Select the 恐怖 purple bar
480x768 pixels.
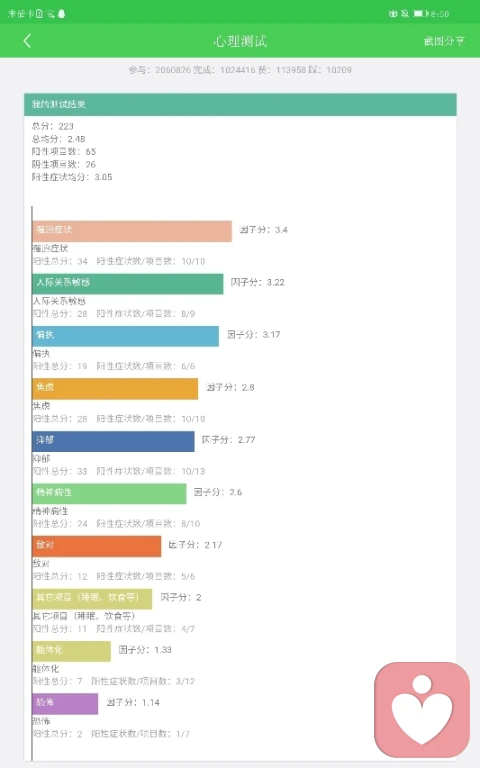[x=65, y=703]
